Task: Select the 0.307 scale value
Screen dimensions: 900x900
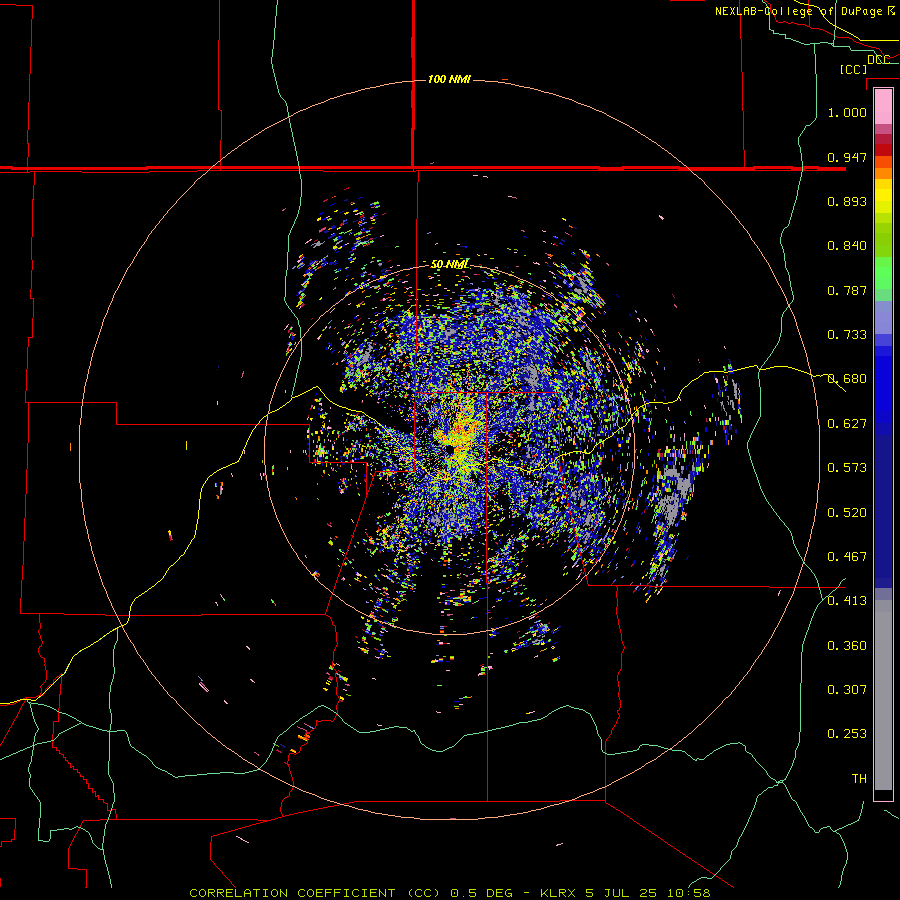Action: click(x=847, y=690)
